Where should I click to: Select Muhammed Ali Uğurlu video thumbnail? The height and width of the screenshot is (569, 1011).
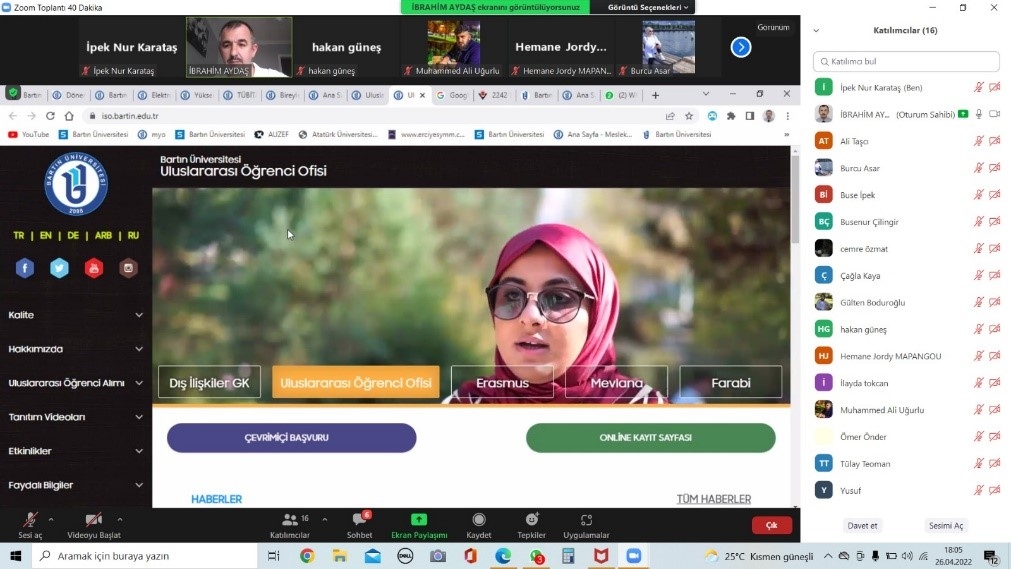click(454, 47)
